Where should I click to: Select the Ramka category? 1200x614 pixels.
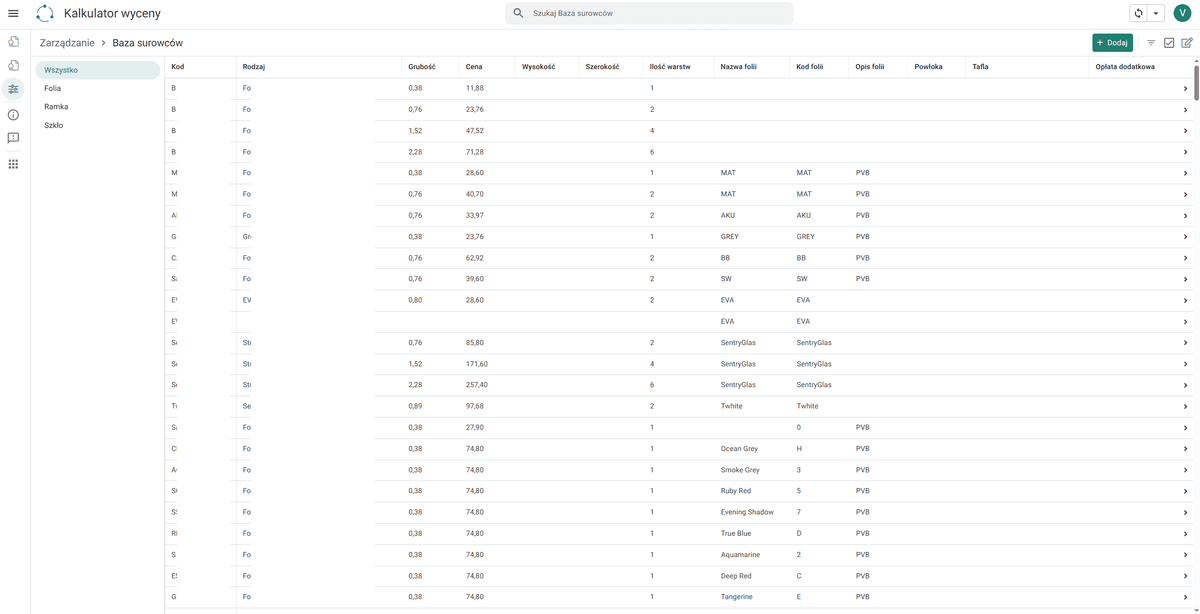[x=97, y=106]
